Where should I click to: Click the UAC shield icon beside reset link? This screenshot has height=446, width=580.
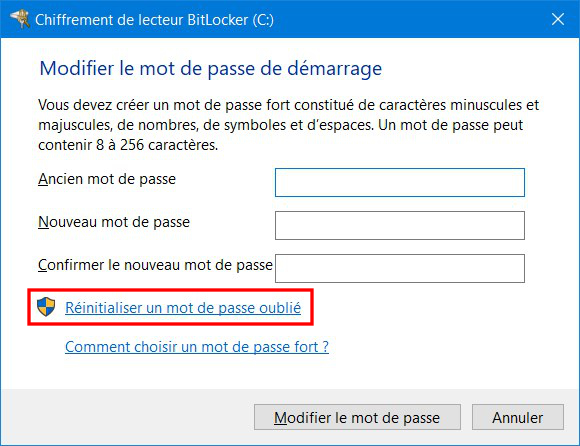(x=46, y=307)
